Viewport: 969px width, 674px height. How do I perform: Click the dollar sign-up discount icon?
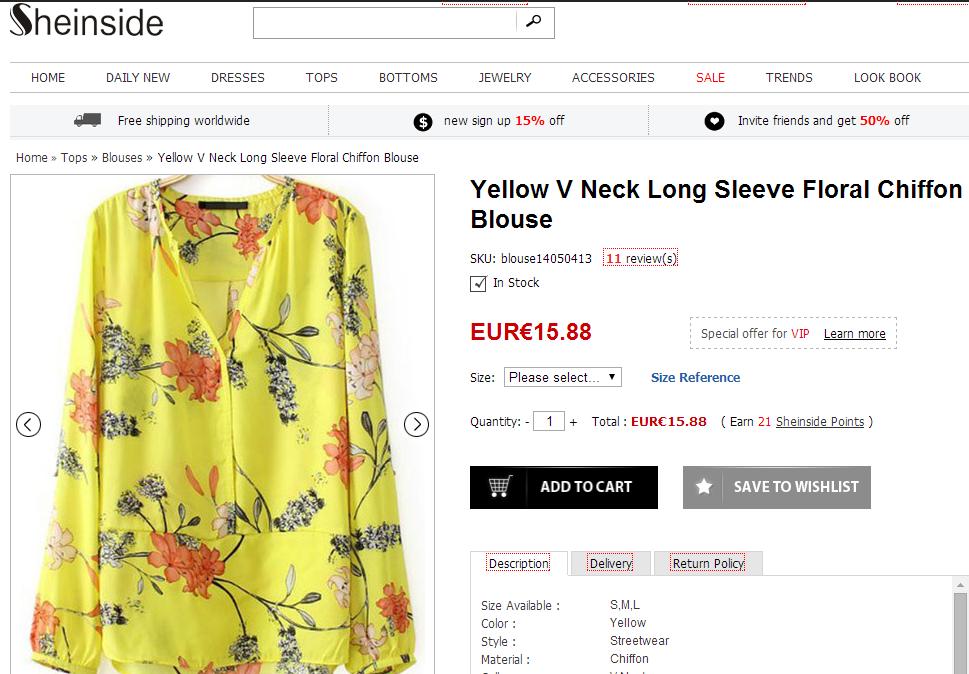click(x=423, y=121)
